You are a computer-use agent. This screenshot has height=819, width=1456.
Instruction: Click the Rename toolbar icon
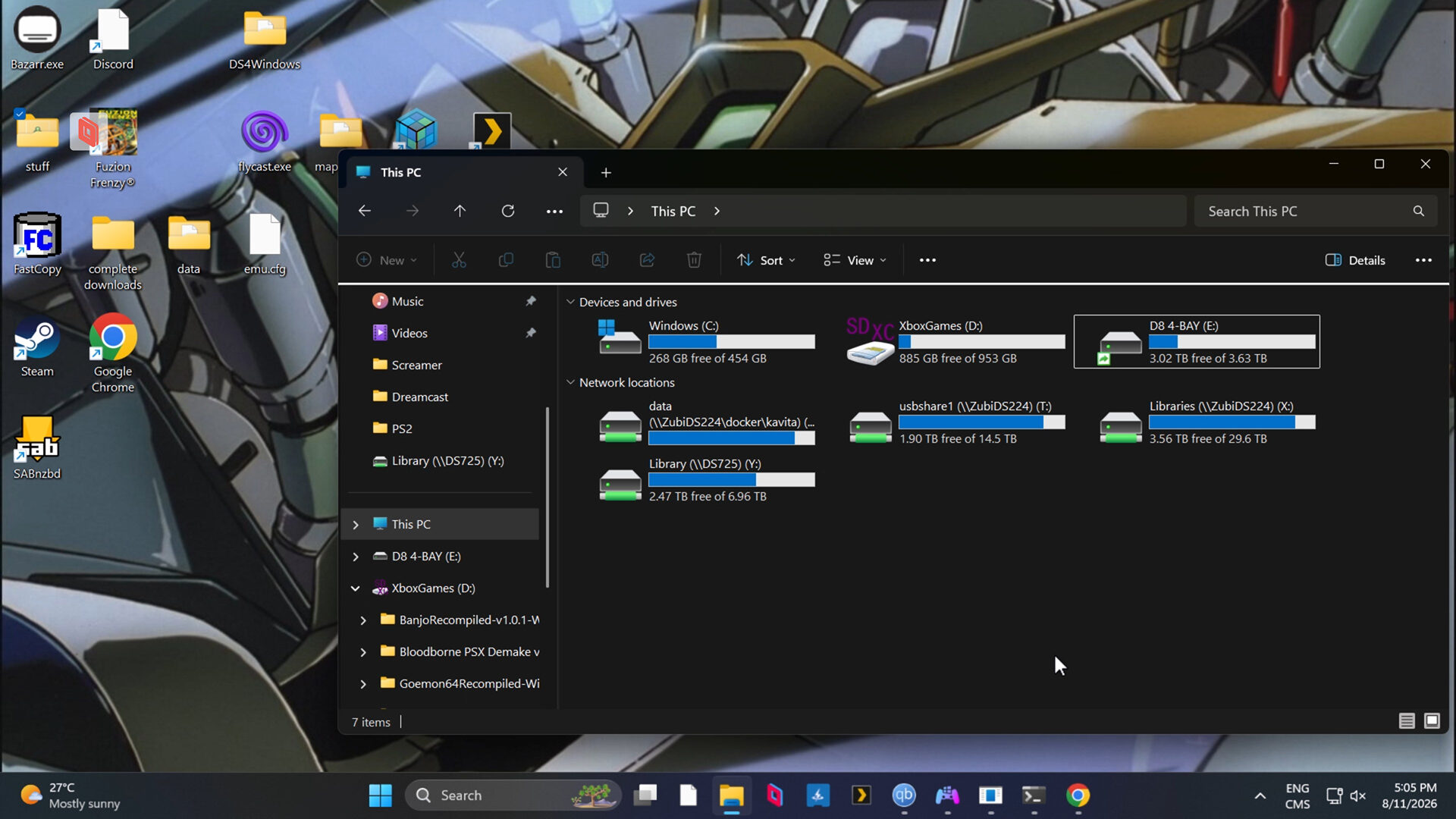click(x=600, y=260)
